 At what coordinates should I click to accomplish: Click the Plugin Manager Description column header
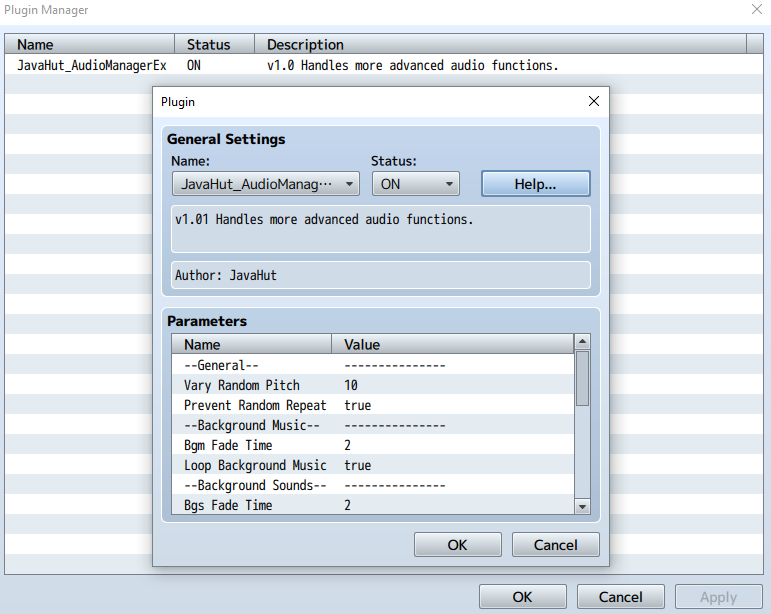point(500,44)
